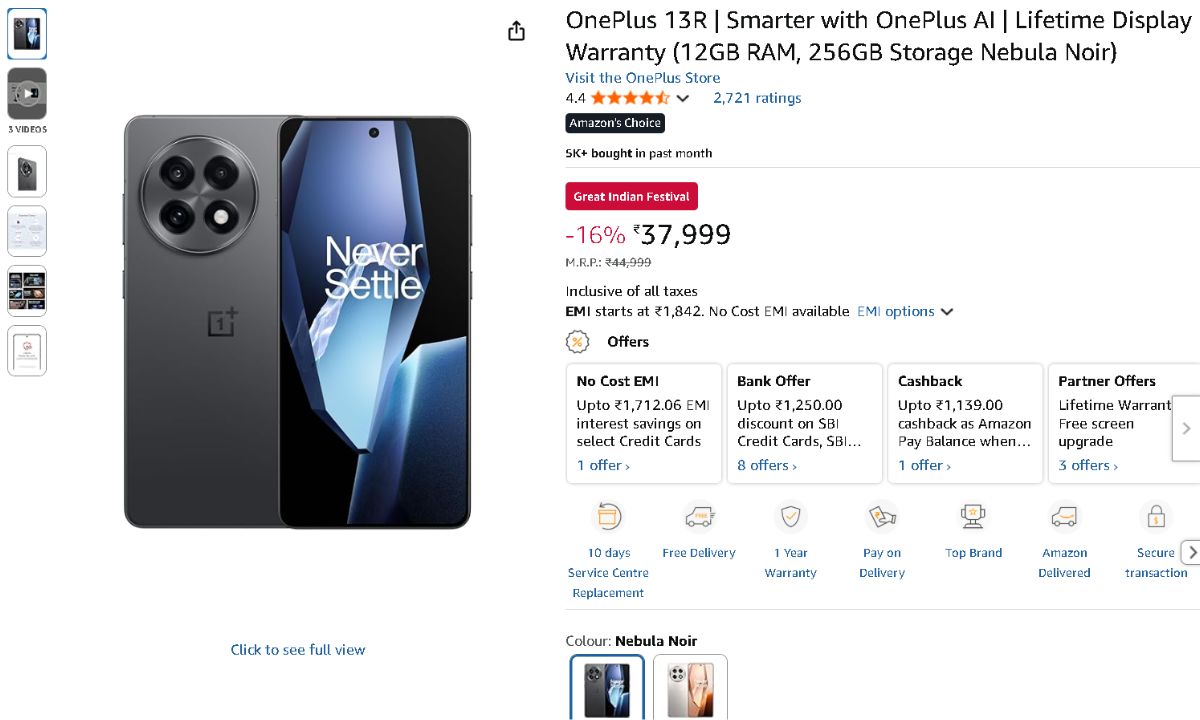The height and width of the screenshot is (720, 1200).
Task: Click the Top Brand trophy icon
Action: [973, 517]
